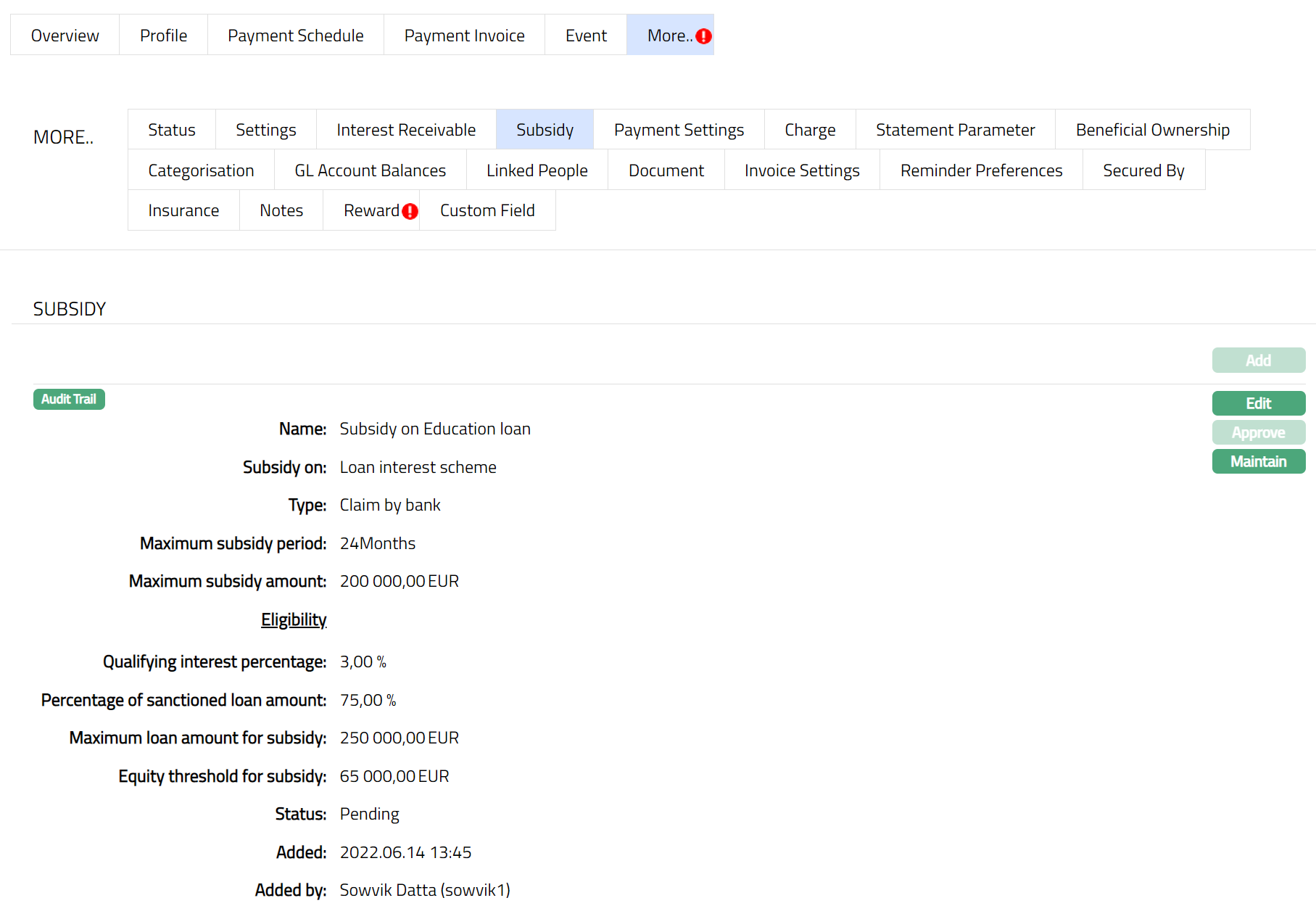
Task: Open the Beneficial Ownership sub-tab
Action: coord(1152,130)
